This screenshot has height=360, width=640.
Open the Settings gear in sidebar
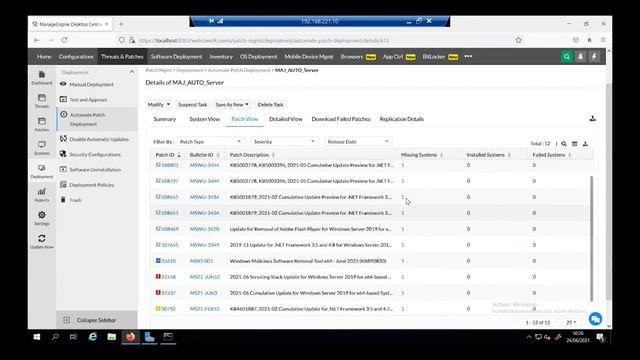42,215
